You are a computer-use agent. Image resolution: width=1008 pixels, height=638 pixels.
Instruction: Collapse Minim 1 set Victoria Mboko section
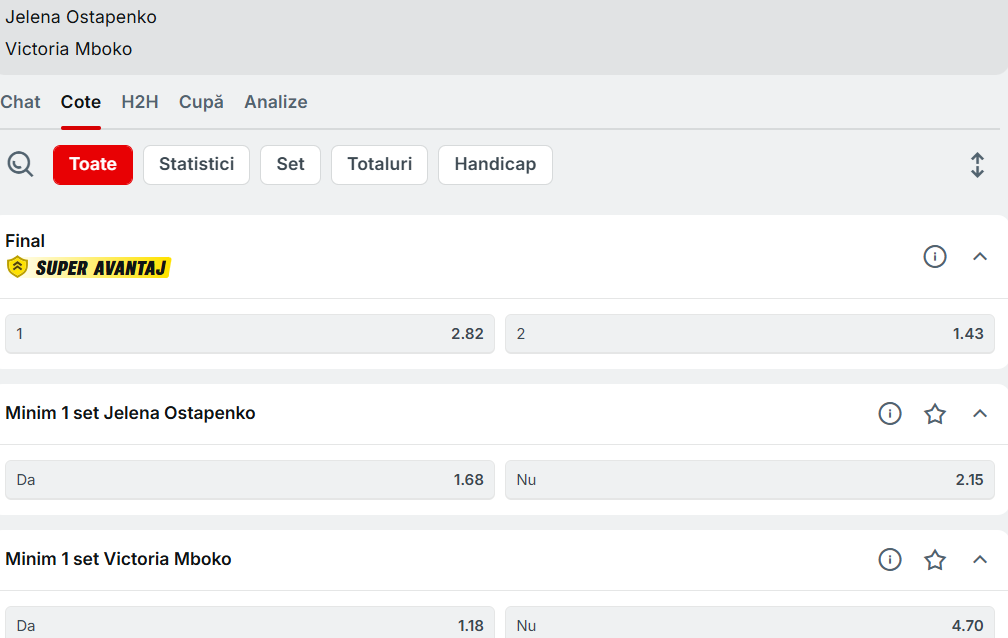point(980,560)
